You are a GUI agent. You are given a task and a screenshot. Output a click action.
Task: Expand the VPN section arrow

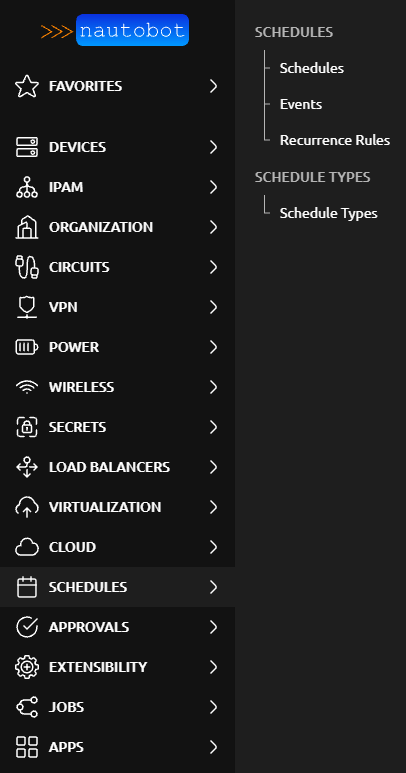213,307
